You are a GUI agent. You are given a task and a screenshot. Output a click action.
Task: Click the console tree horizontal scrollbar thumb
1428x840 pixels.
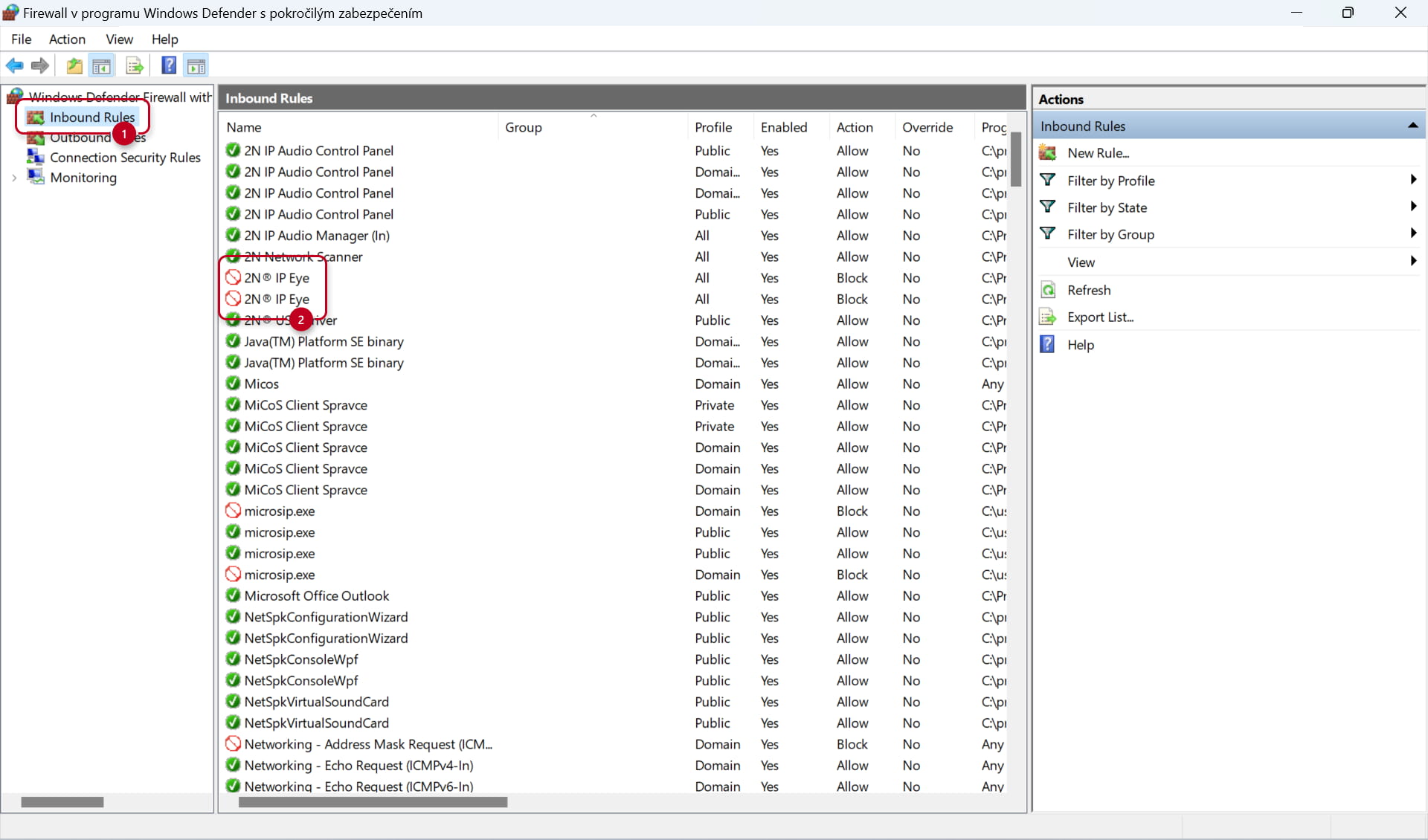click(62, 802)
